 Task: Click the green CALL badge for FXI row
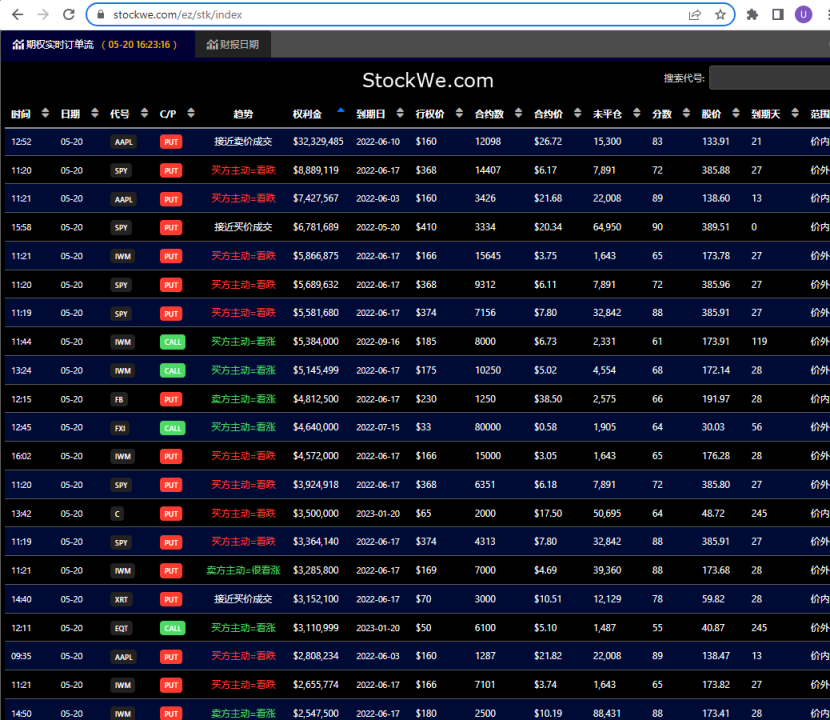tap(172, 428)
